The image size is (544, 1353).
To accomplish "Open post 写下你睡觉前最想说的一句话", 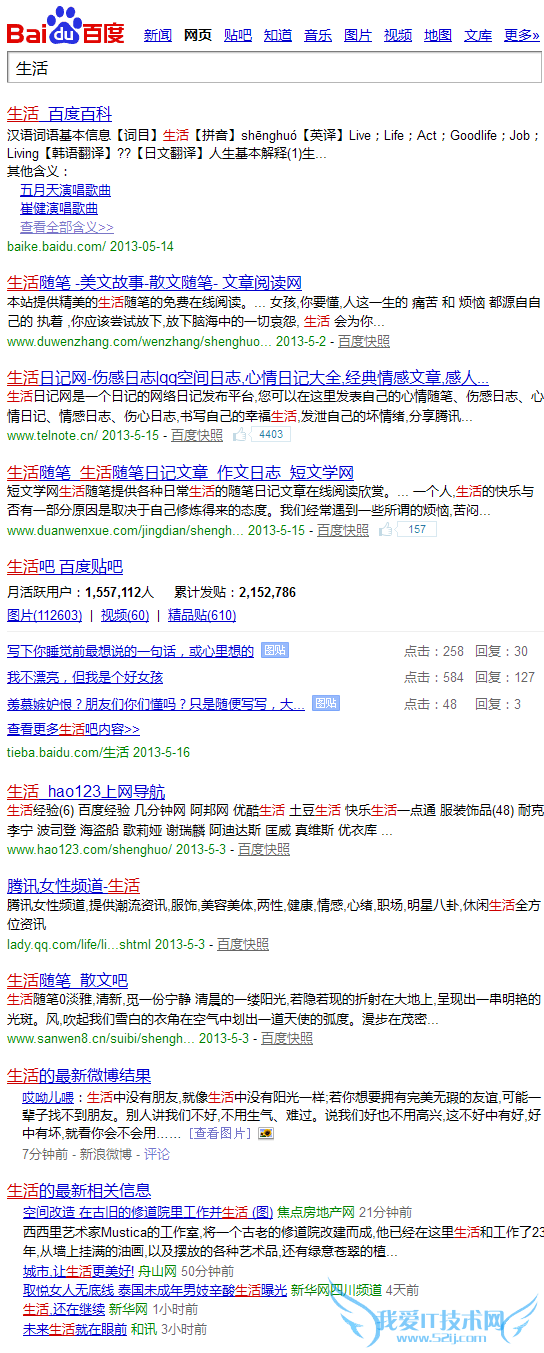I will coord(130,651).
